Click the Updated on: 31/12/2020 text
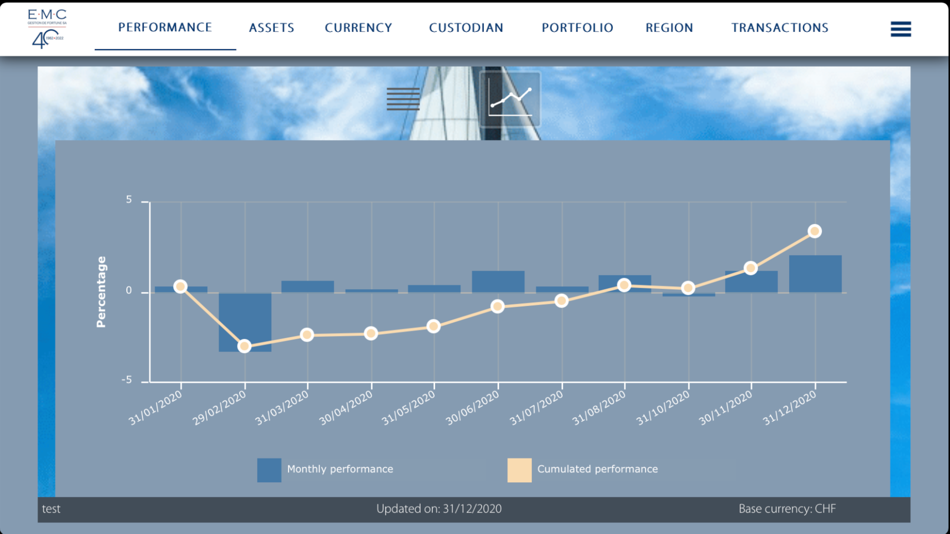This screenshot has height=534, width=950. 439,509
